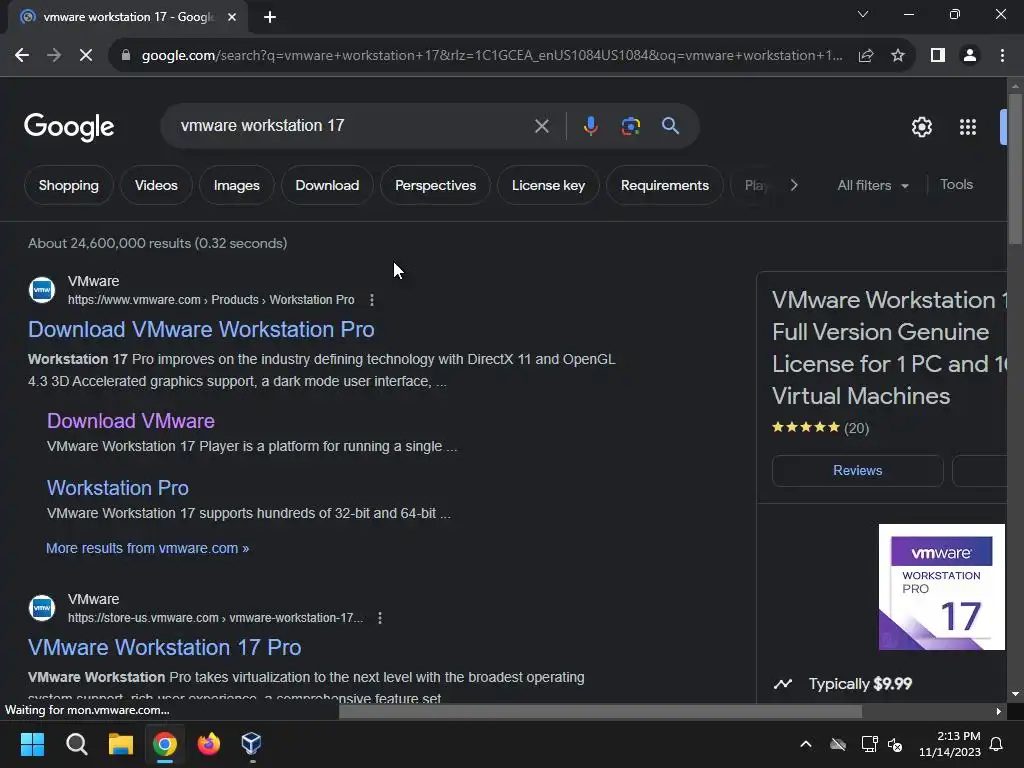Open a new tab

(x=270, y=17)
